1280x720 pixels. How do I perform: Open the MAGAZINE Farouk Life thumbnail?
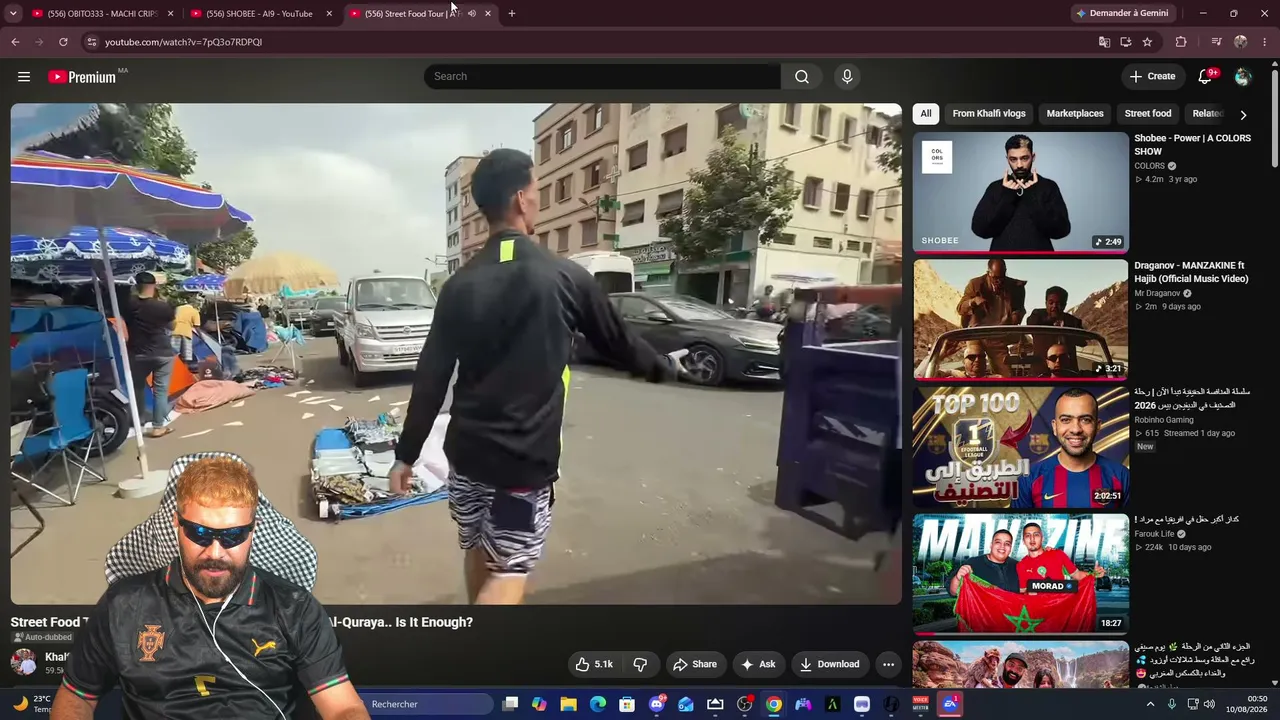pos(1021,574)
